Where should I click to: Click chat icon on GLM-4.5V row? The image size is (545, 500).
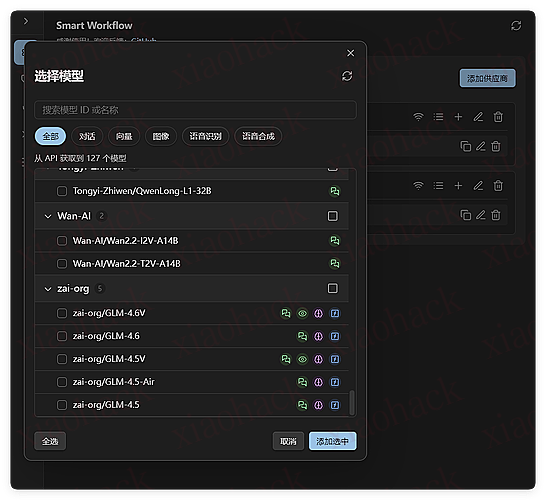point(286,359)
